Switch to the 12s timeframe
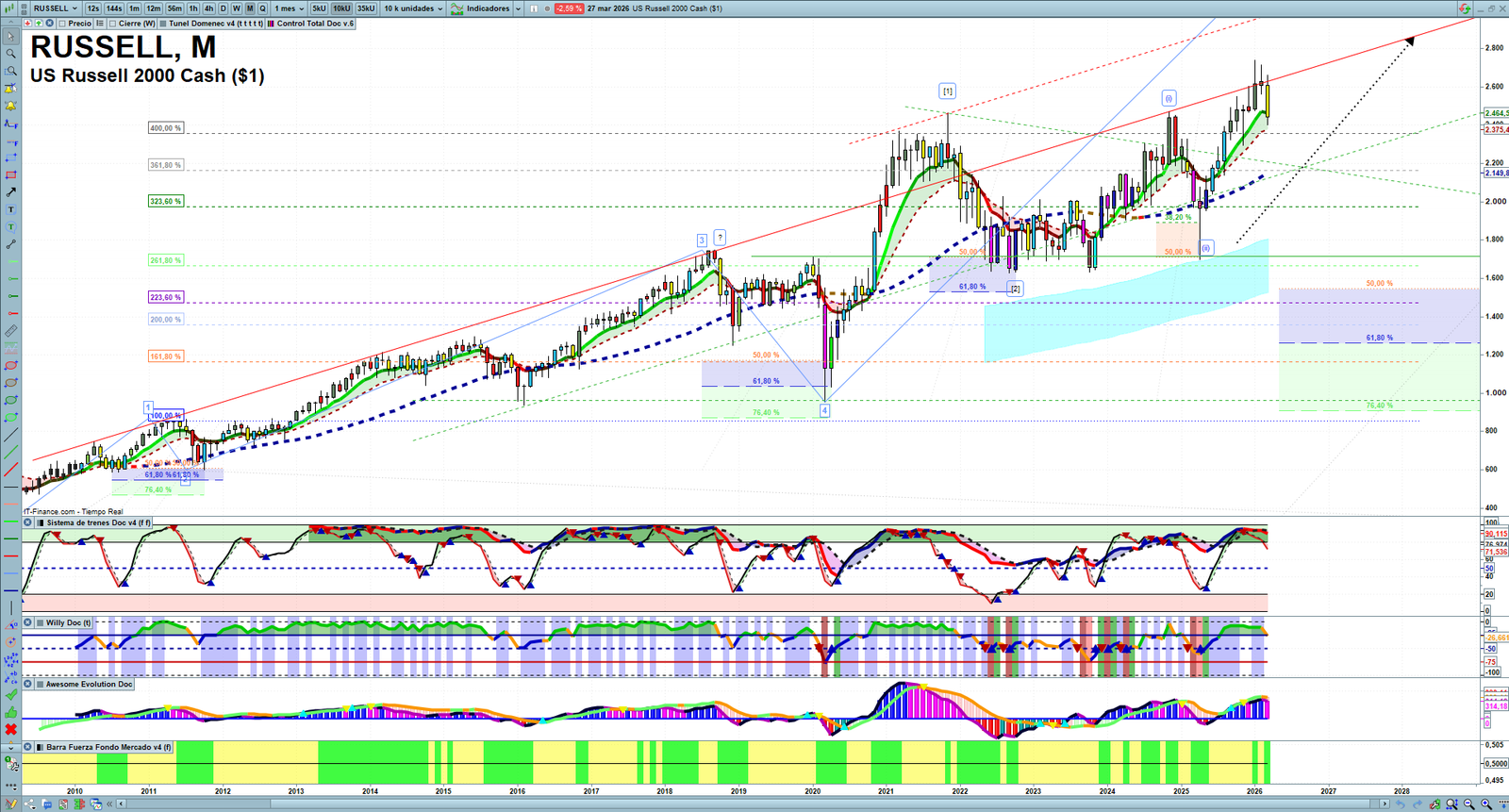Viewport: 1509px width, 812px height. coord(92,8)
